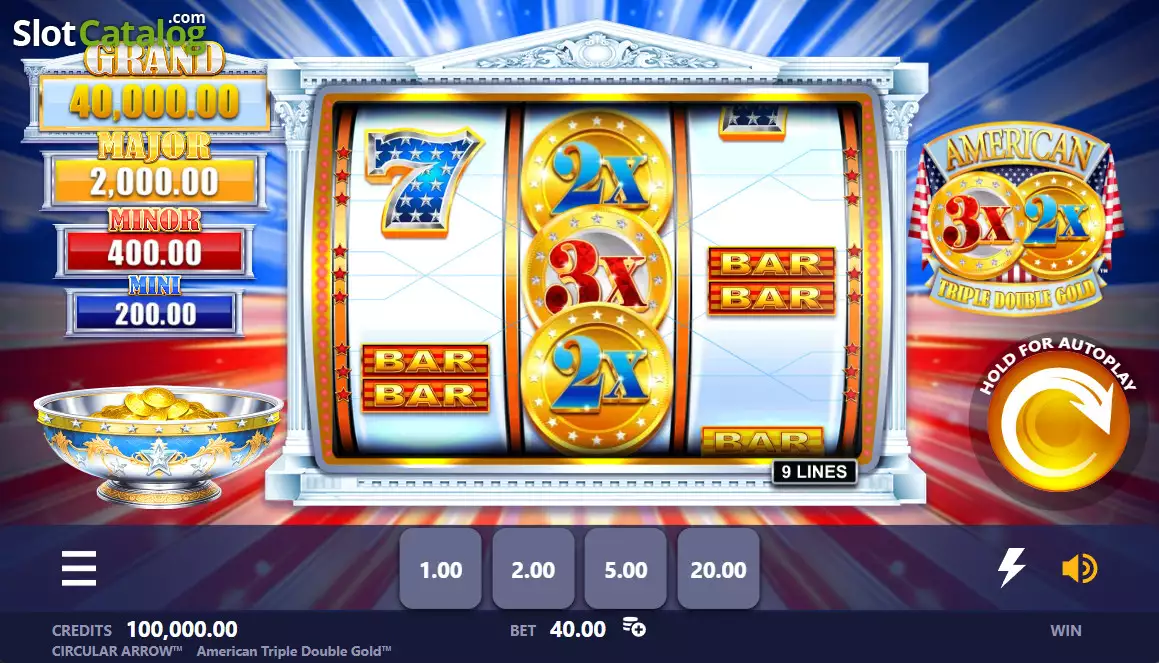Click the blue starred 7 symbol
Screen dimensions: 1159x663
tap(423, 183)
